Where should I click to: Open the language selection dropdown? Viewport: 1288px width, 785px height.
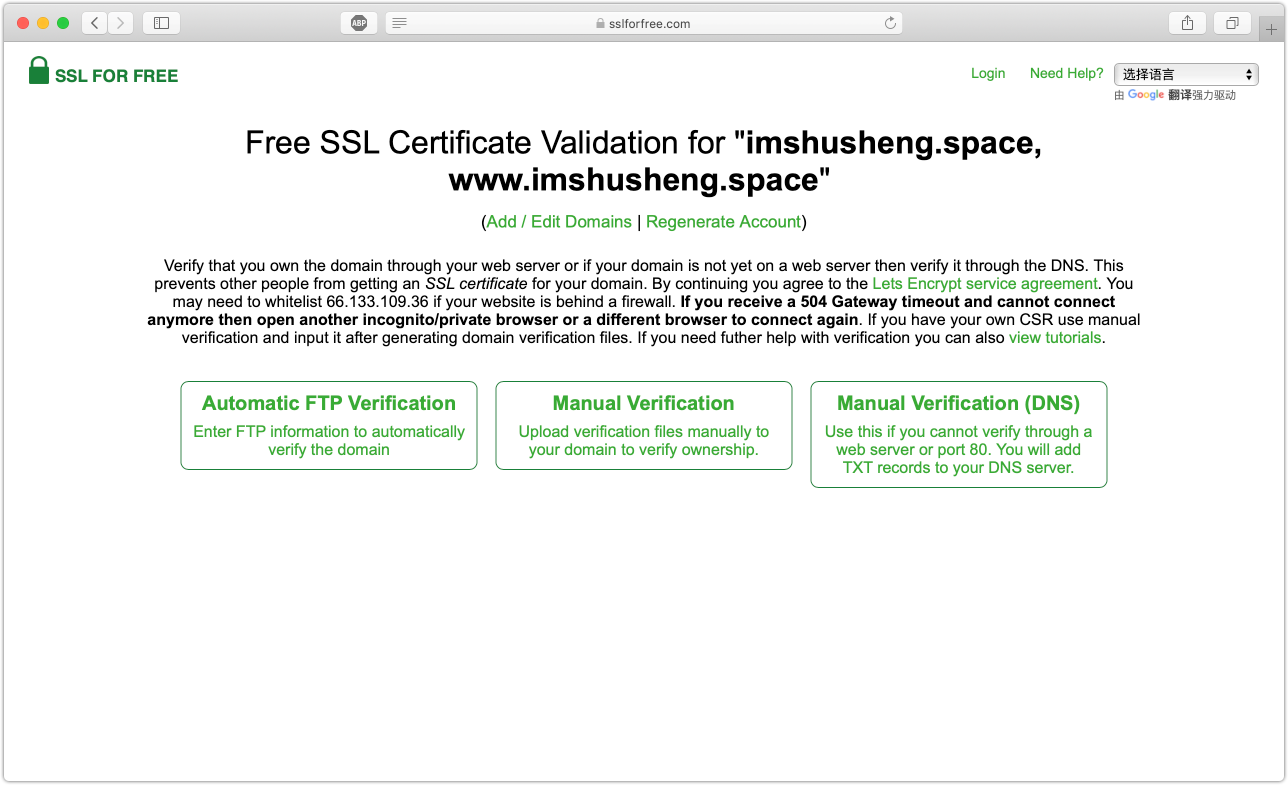pos(1186,74)
